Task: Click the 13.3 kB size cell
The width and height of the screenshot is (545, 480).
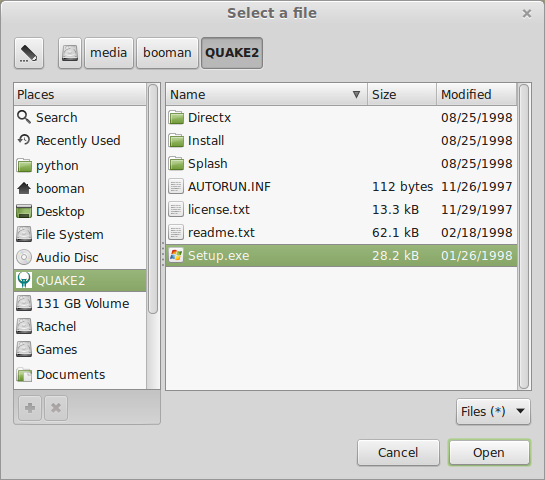Action: 396,209
